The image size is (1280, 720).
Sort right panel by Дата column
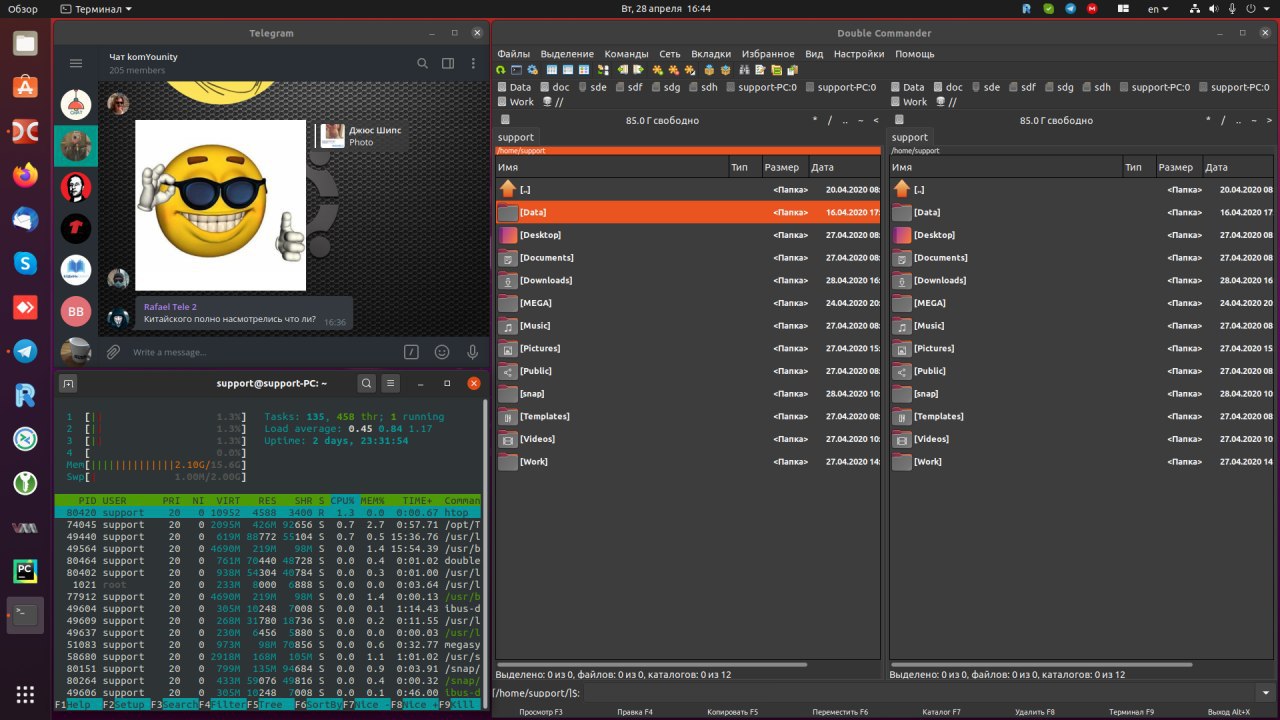pos(1238,167)
